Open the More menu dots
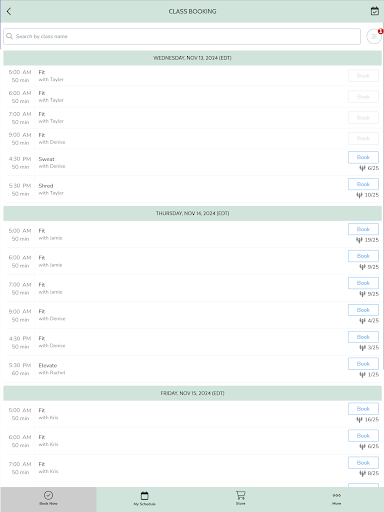384x512 pixels. pyautogui.click(x=336, y=498)
